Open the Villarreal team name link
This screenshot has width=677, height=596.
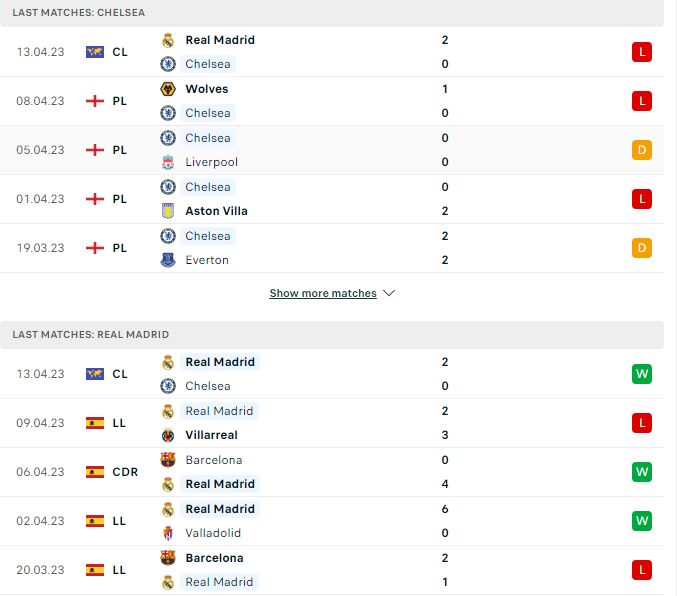point(212,435)
